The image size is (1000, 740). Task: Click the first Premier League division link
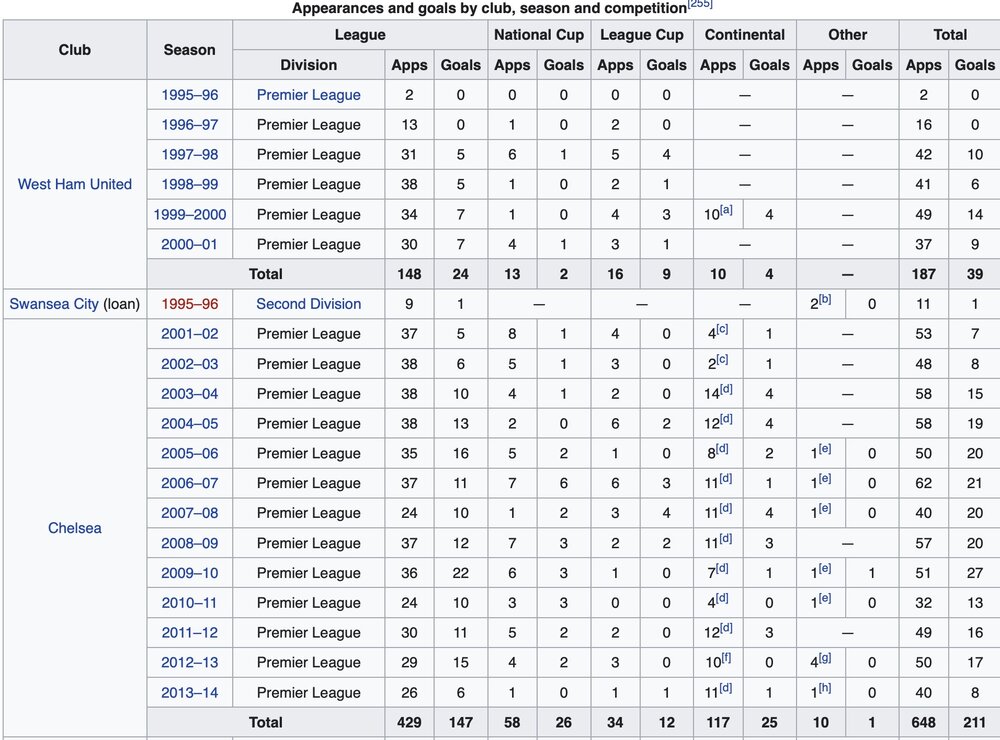pos(309,95)
